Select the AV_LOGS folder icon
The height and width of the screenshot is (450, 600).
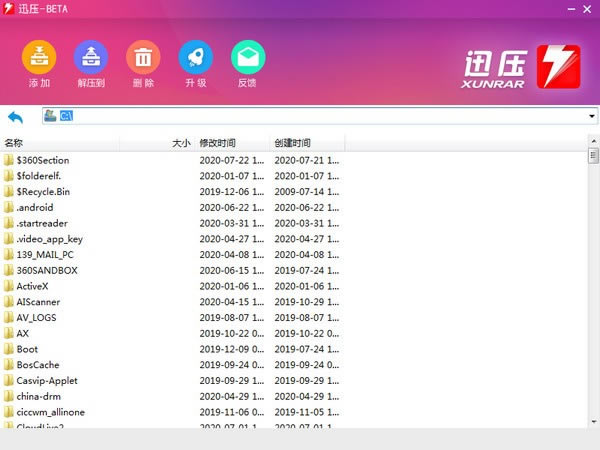point(8,317)
